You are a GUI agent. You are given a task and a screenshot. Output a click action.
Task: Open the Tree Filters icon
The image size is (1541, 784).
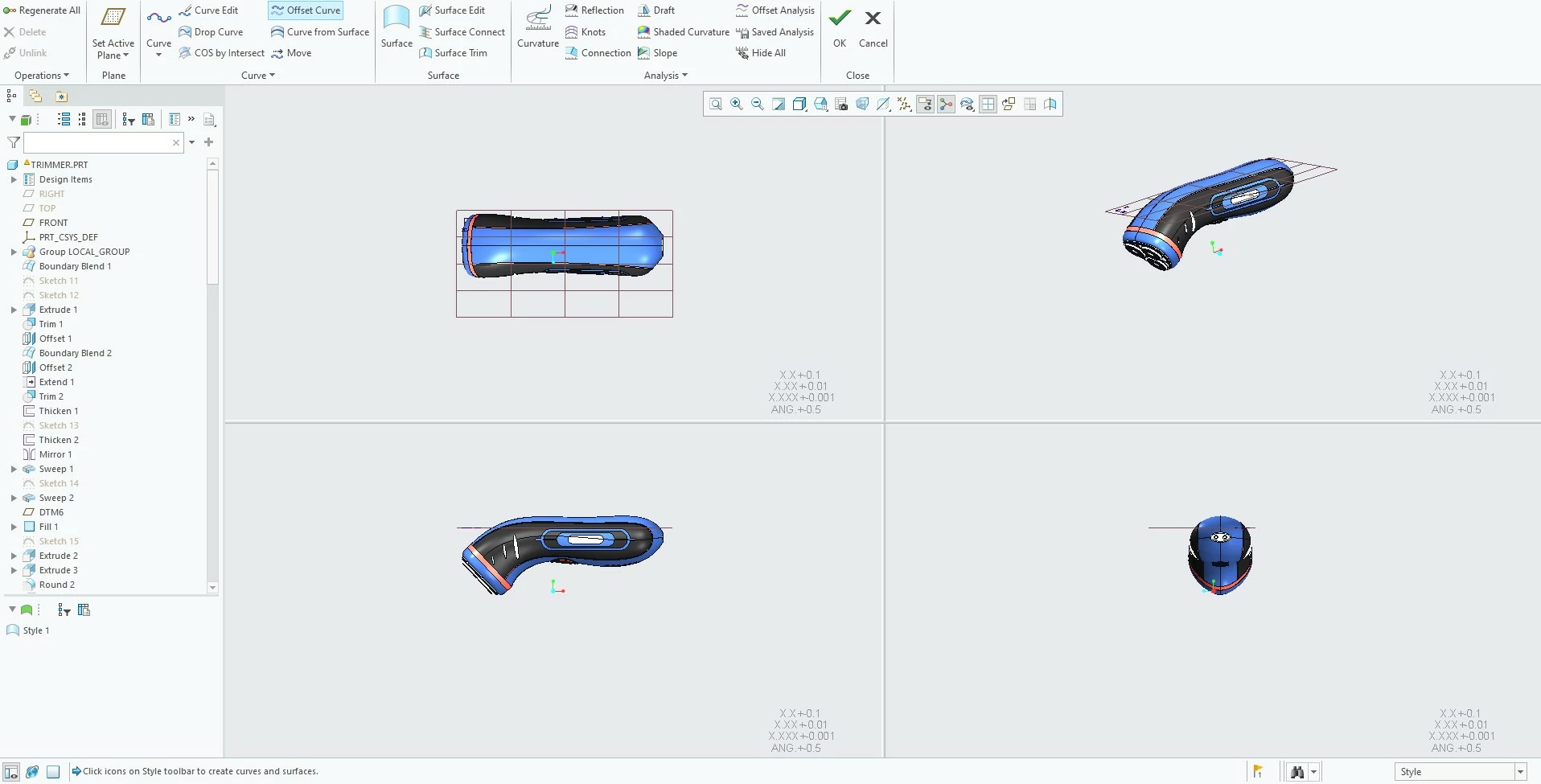128,119
